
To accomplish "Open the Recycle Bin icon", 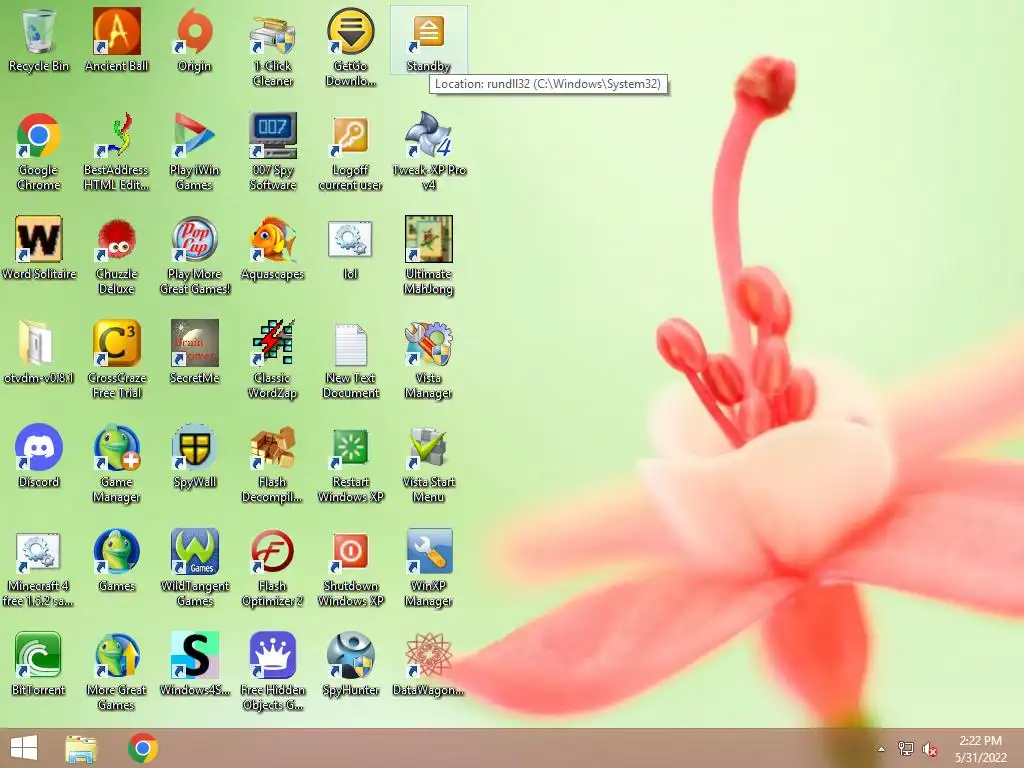I will [x=39, y=31].
